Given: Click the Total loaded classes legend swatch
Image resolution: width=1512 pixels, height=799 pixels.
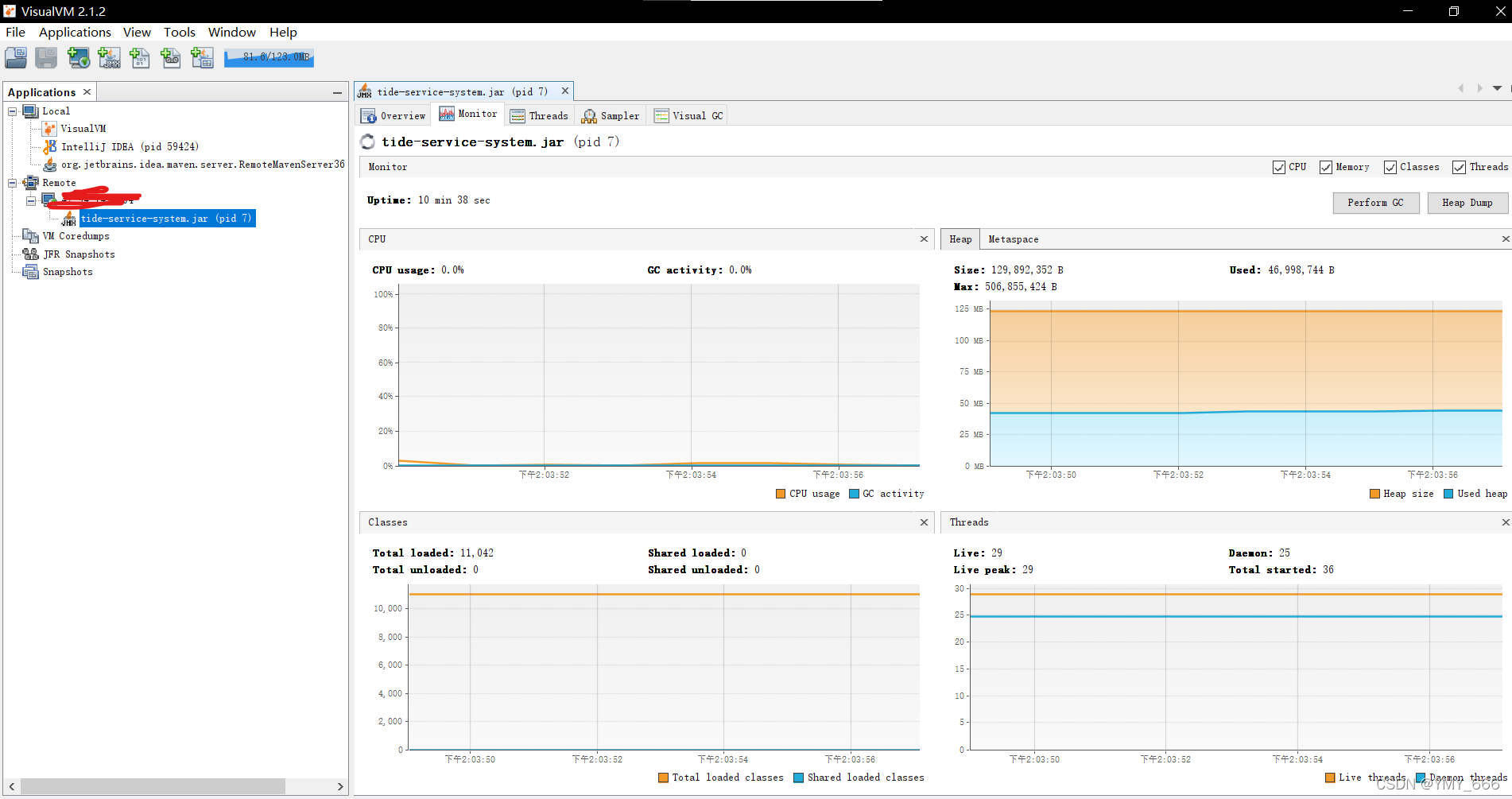Looking at the screenshot, I should 663,778.
